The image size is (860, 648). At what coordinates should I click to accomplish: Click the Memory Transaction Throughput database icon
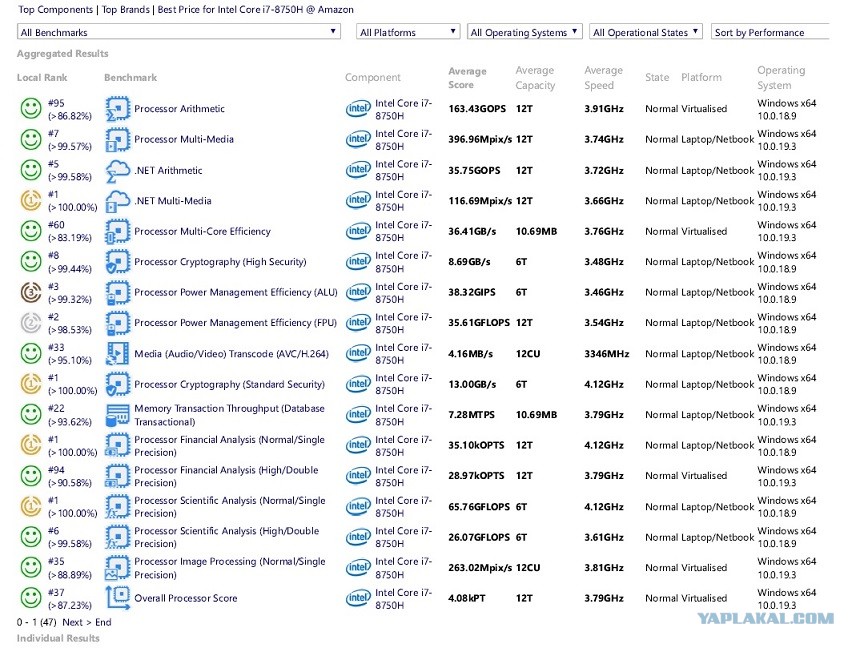[117, 415]
